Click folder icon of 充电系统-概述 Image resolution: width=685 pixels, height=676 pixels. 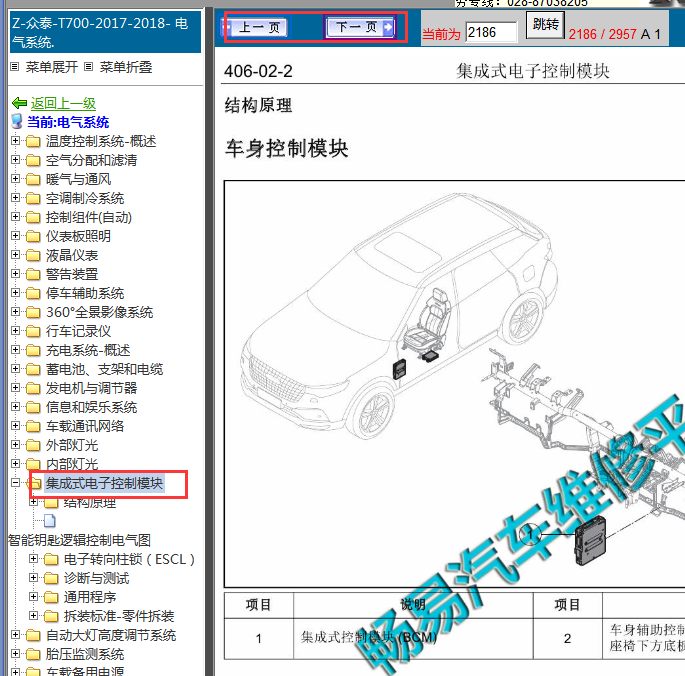33,350
